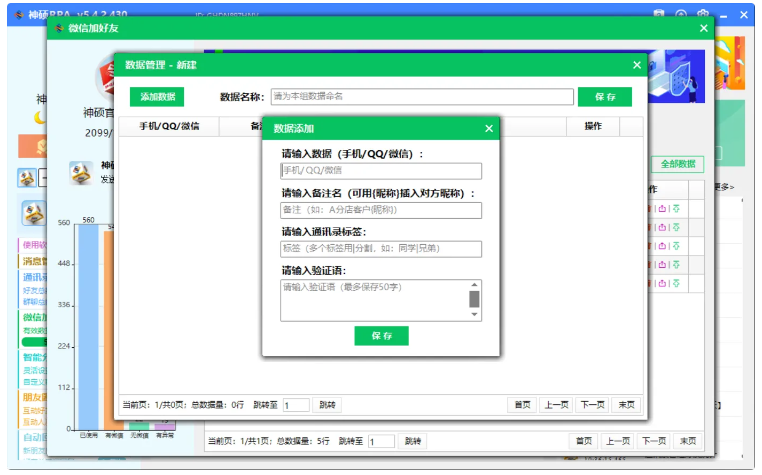
Task: Click the circled plus icon in 神硕RPA title bar
Action: [x=681, y=14]
